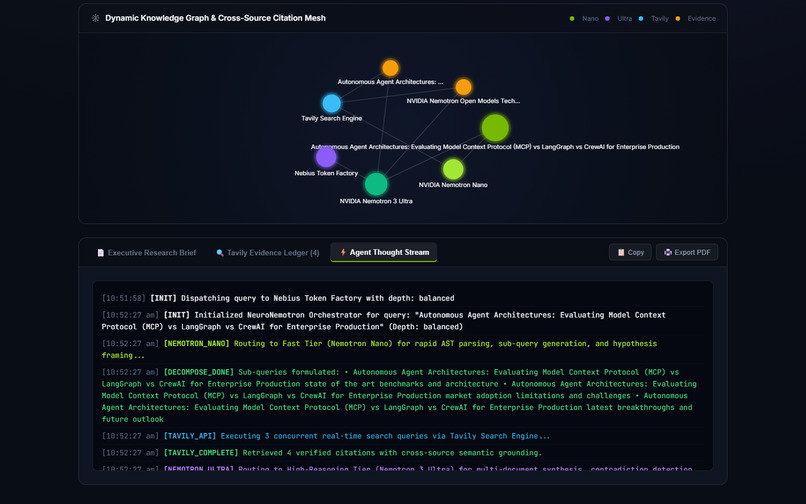Click the Nebius Token Factory node label
The height and width of the screenshot is (504, 806).
[x=326, y=173]
